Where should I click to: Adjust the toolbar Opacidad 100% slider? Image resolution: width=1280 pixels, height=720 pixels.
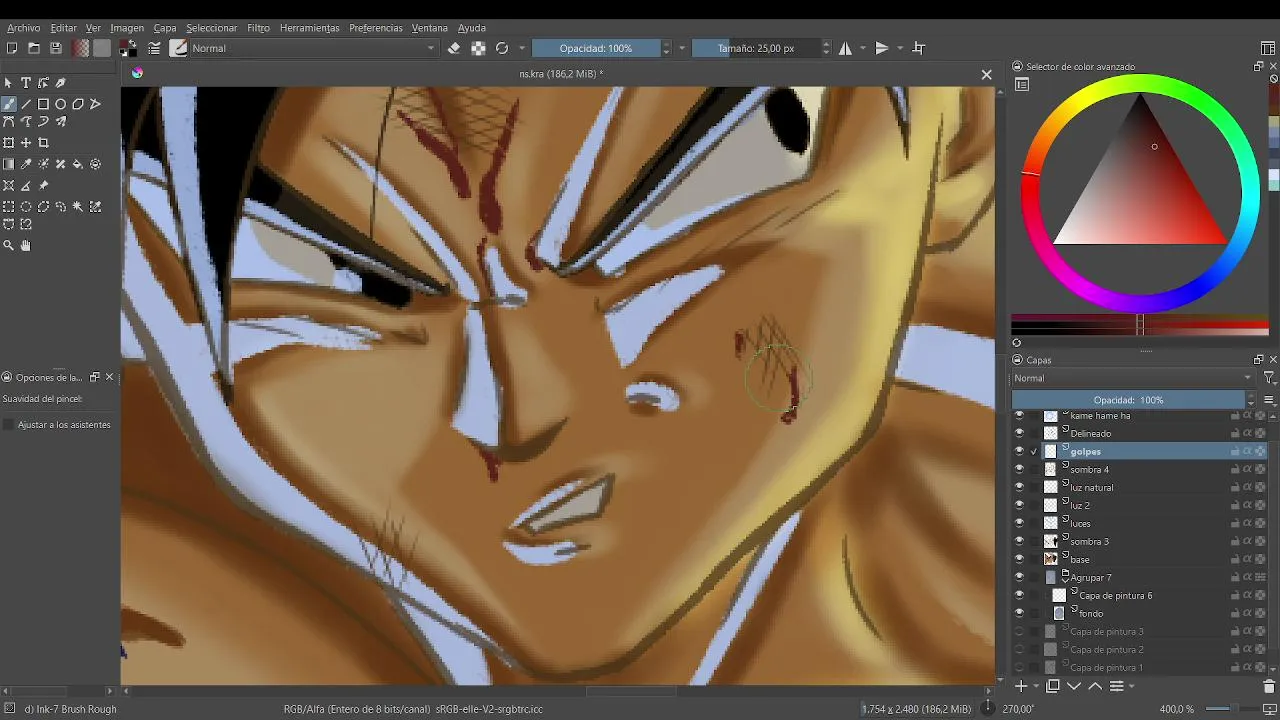(596, 48)
